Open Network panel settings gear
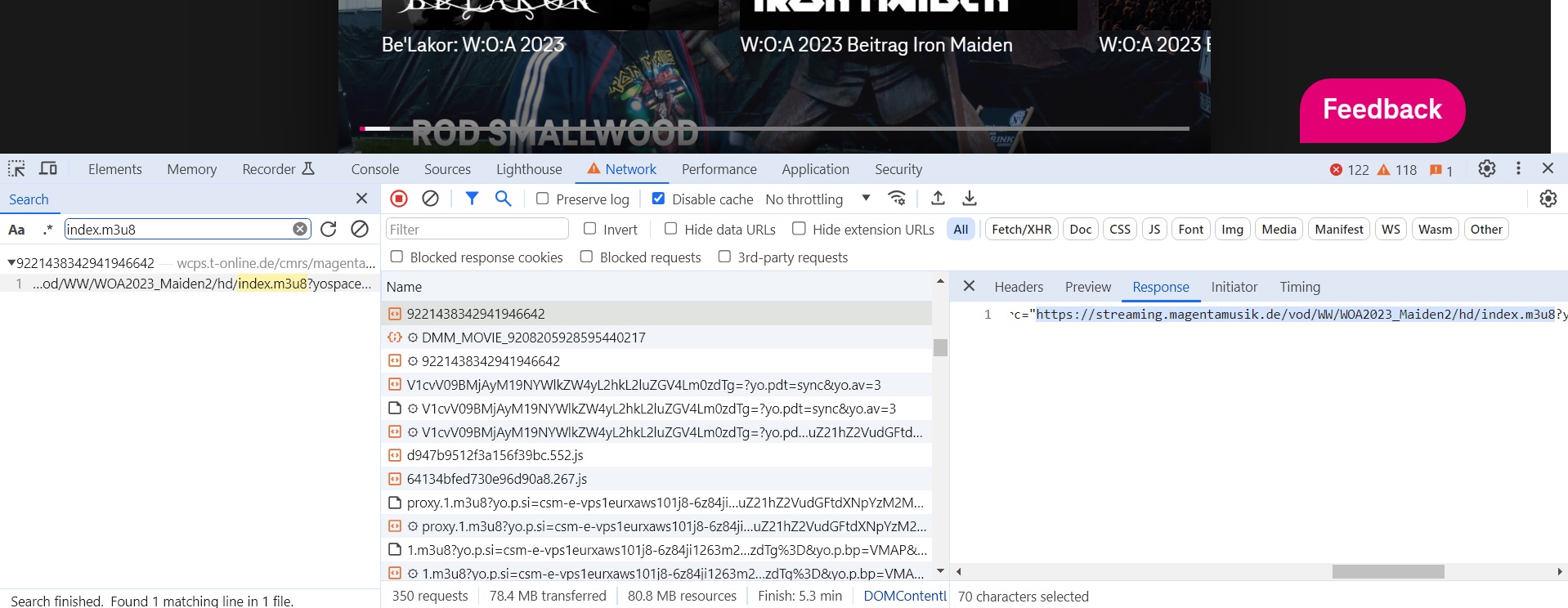This screenshot has height=608, width=1568. point(1548,199)
